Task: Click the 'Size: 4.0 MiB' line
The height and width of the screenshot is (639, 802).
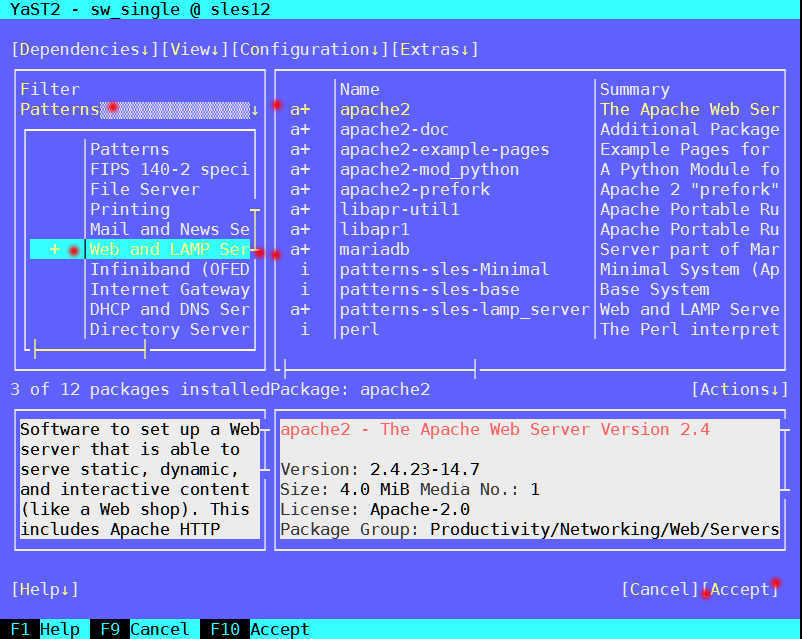Action: 345,489
